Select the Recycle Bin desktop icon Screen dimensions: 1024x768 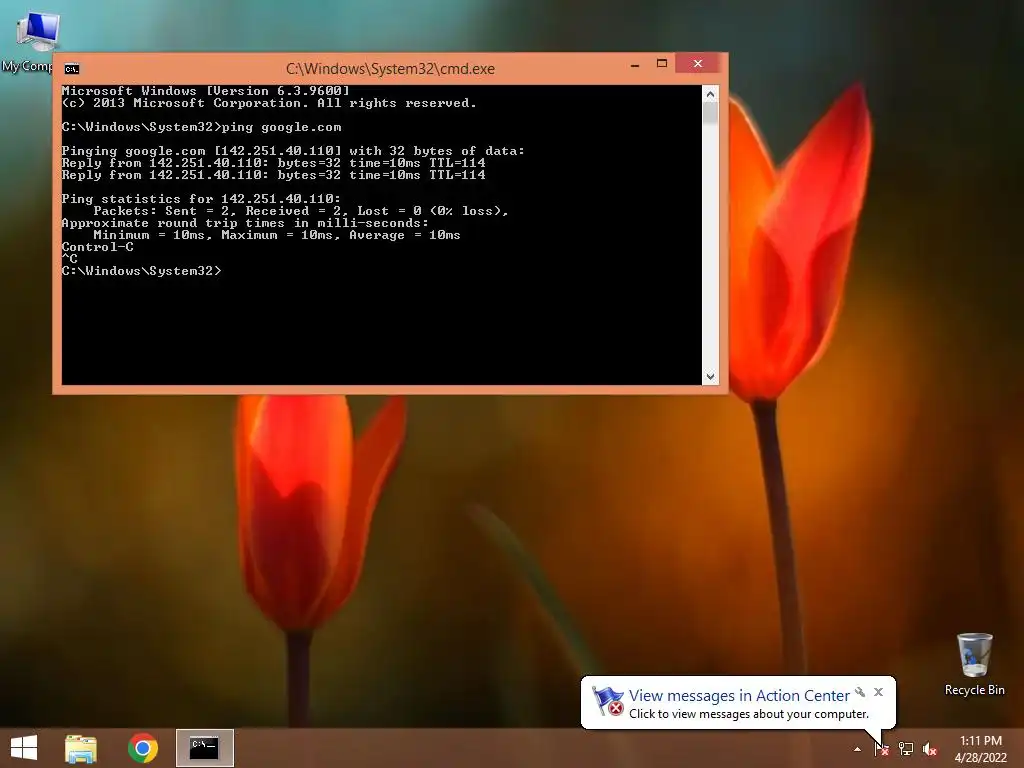[974, 664]
